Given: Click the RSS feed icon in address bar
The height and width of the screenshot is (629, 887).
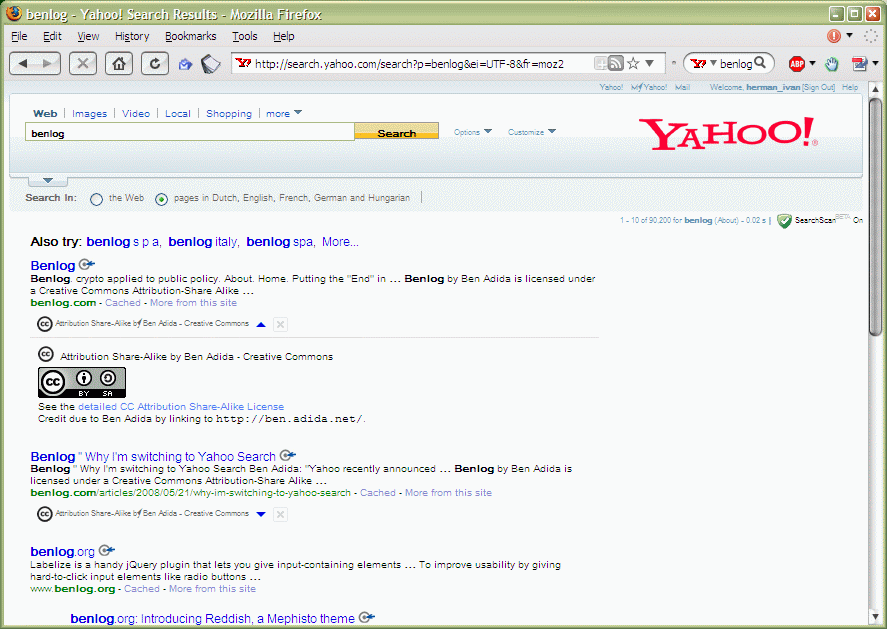Looking at the screenshot, I should [x=616, y=63].
